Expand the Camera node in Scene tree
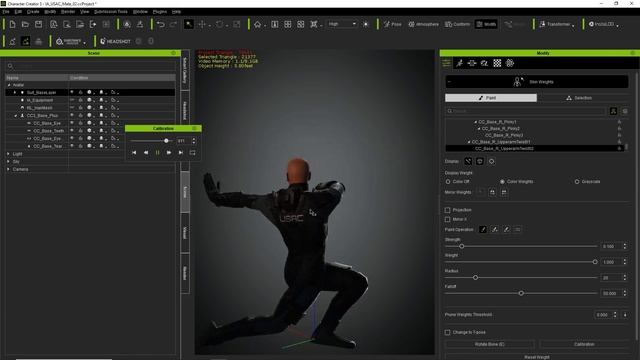Viewport: 640px width, 360px height. [9, 169]
